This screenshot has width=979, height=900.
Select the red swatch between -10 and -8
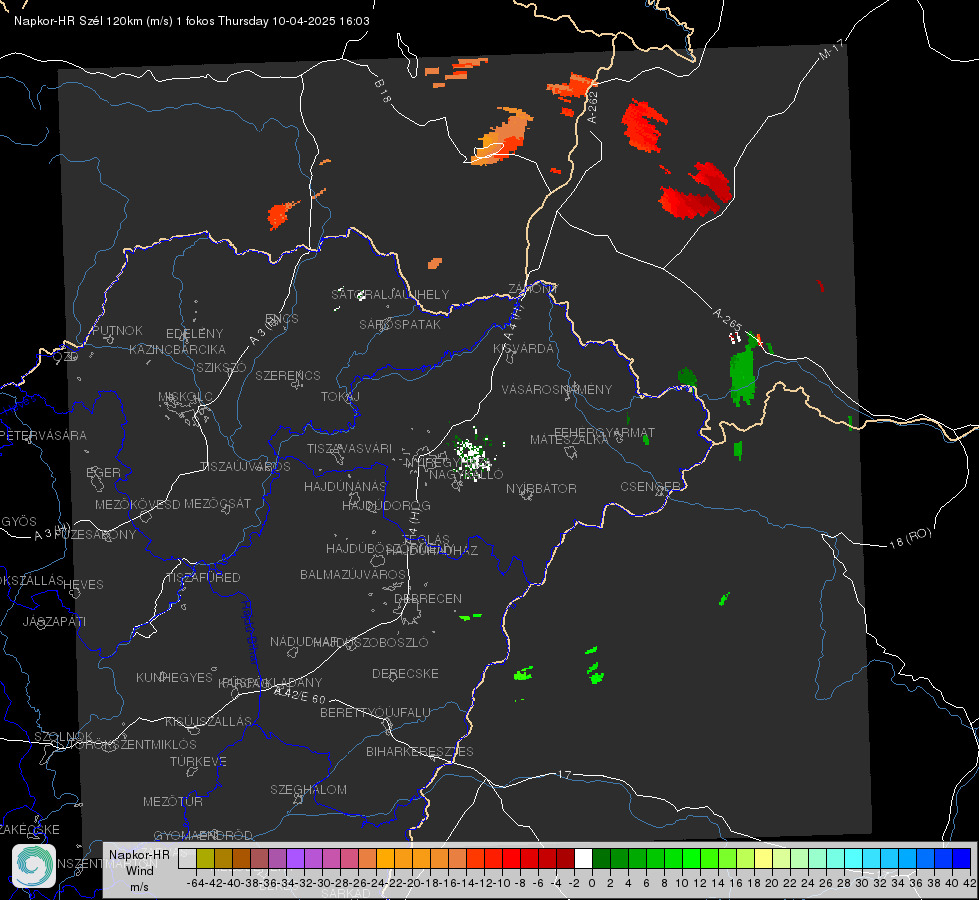(x=511, y=858)
